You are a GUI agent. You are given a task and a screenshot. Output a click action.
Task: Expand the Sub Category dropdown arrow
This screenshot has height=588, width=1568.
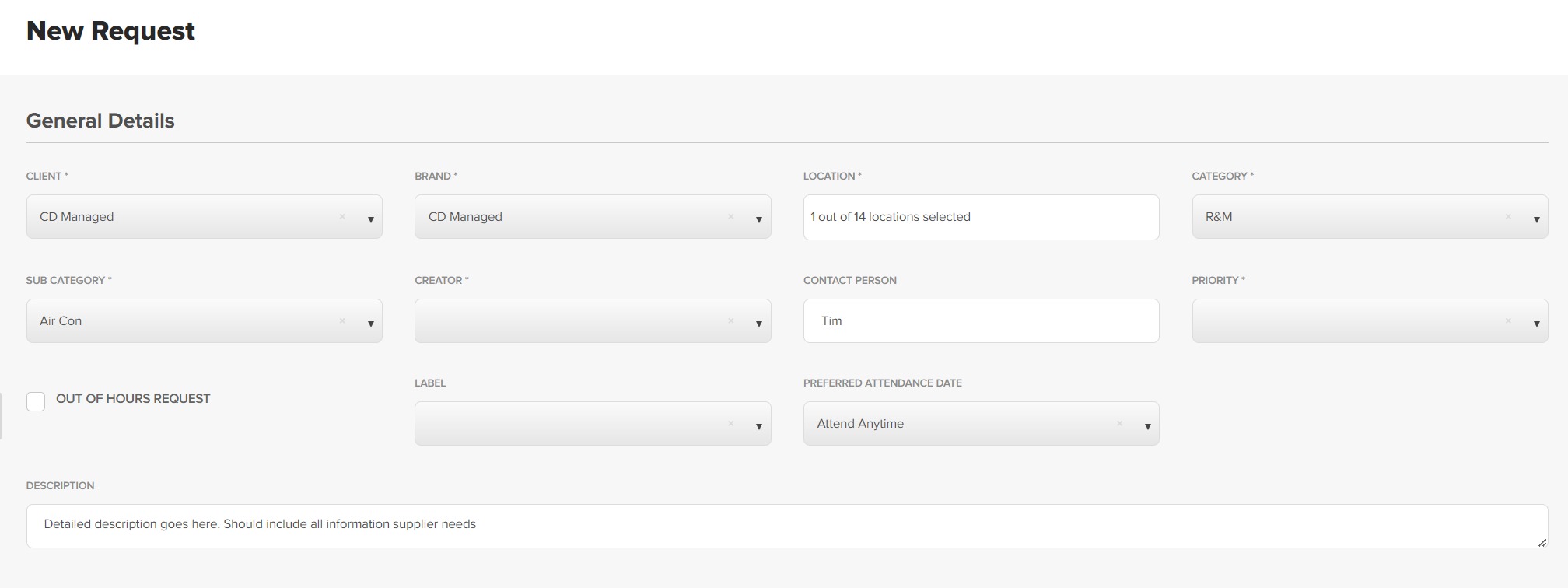(x=370, y=324)
